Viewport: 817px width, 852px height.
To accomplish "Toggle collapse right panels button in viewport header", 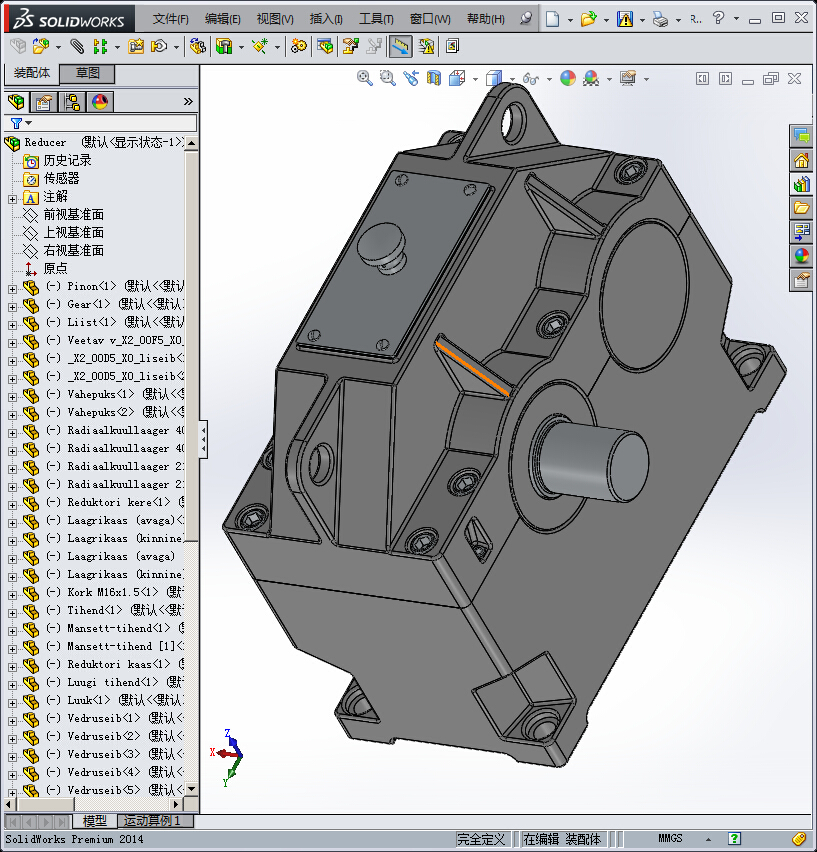I will coord(725,79).
